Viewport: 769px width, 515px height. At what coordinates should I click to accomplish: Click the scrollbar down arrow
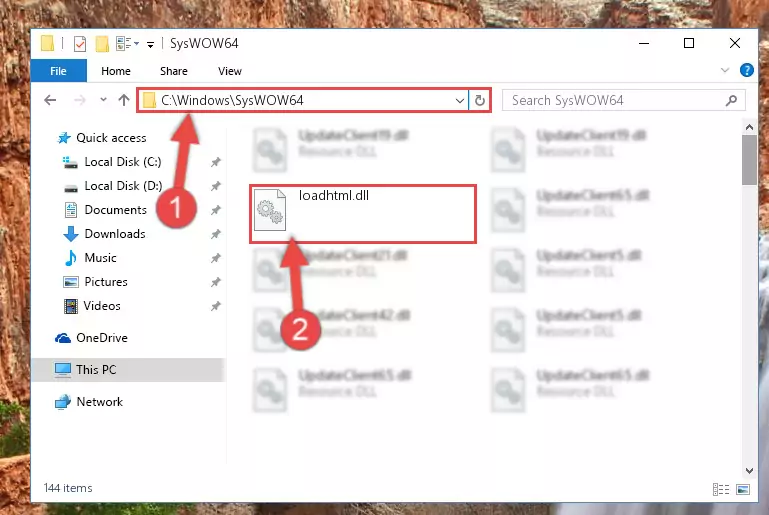coord(749,471)
